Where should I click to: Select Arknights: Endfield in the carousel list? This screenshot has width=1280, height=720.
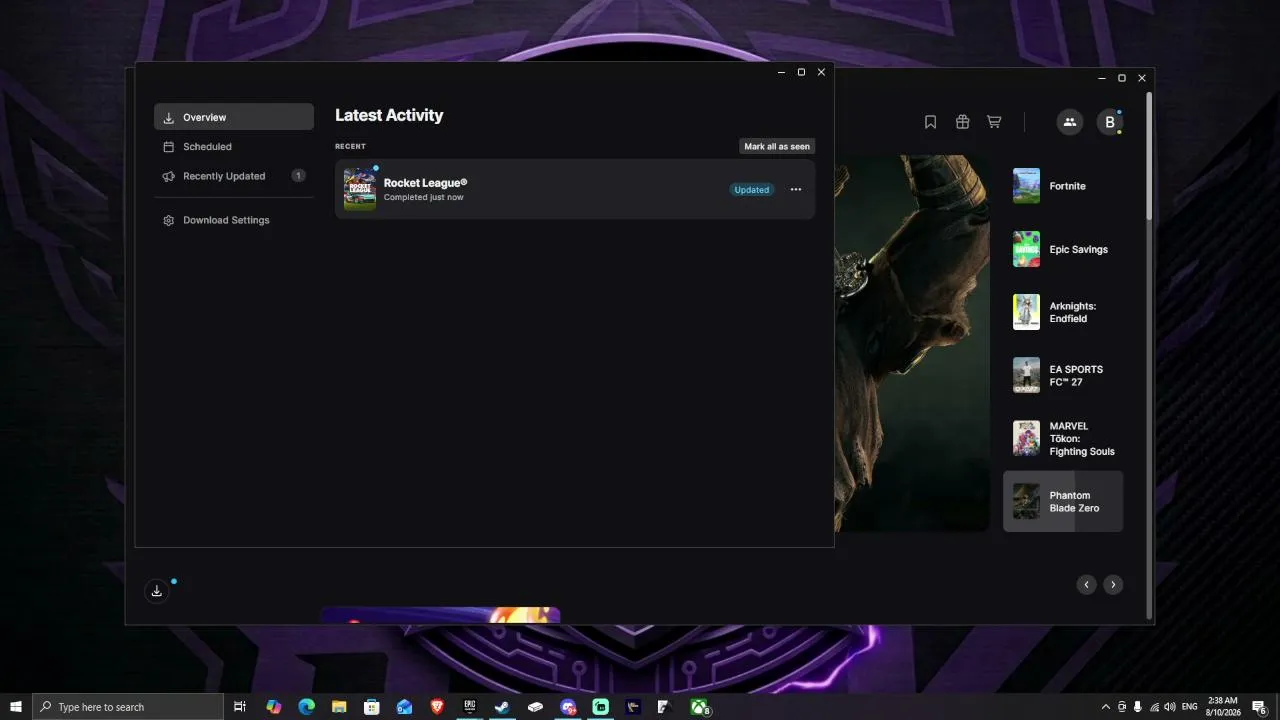click(1063, 312)
